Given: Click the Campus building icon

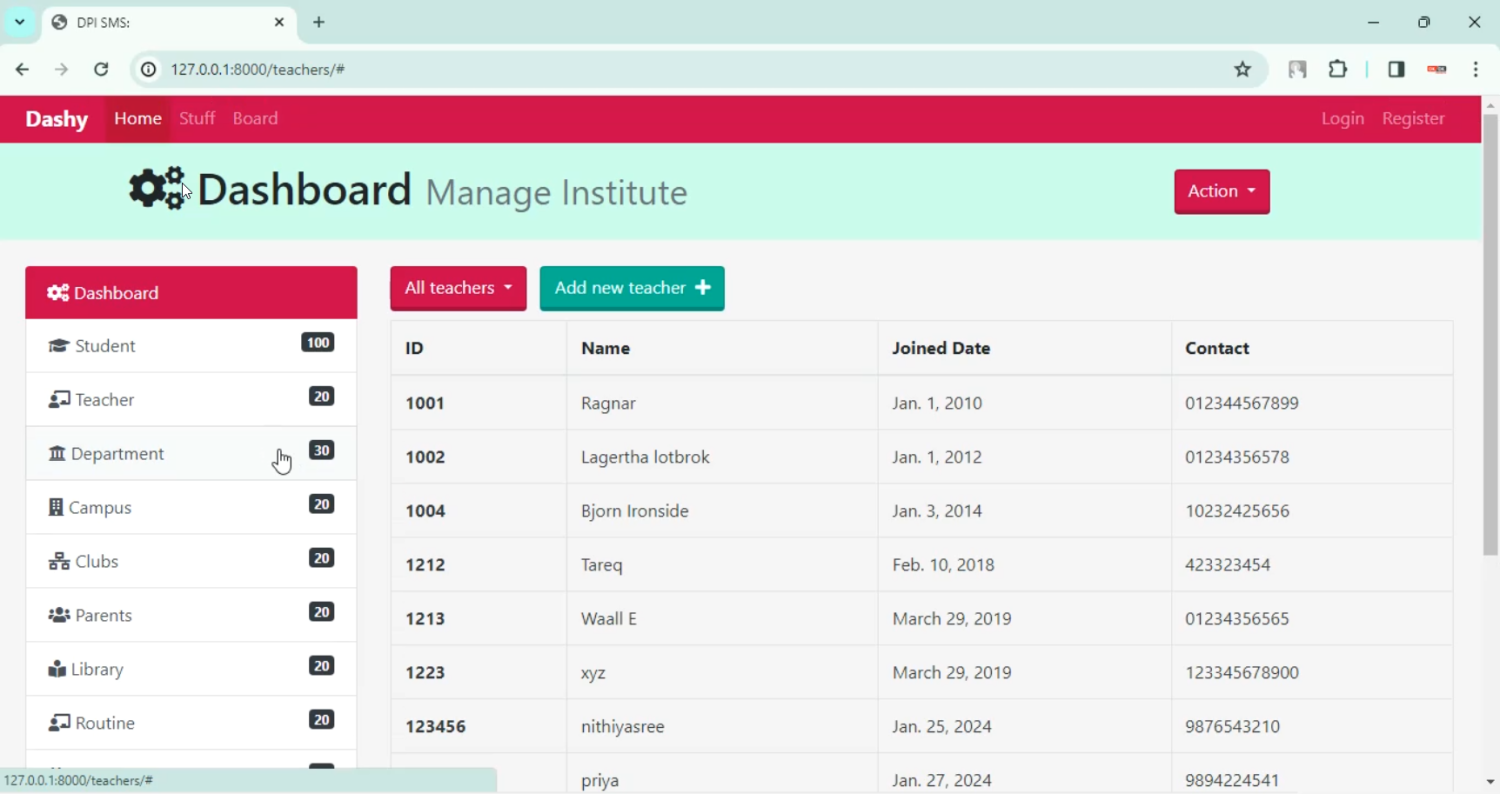Looking at the screenshot, I should (x=56, y=508).
